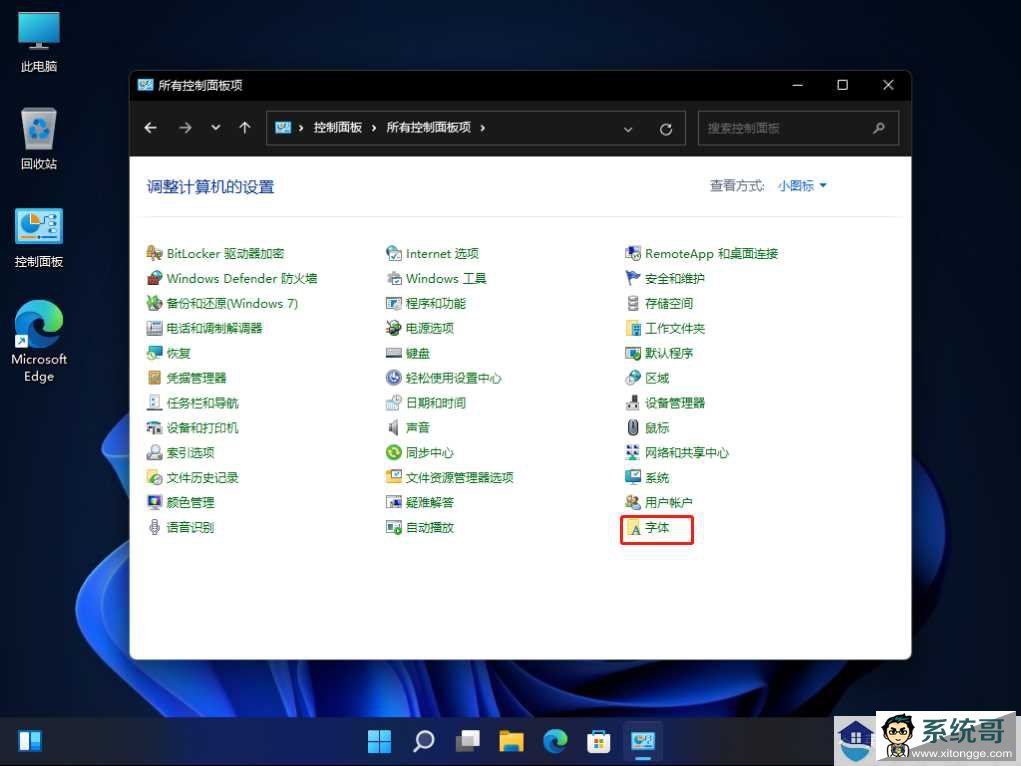Select 回收站 recycle bin desktop icon

click(39, 139)
